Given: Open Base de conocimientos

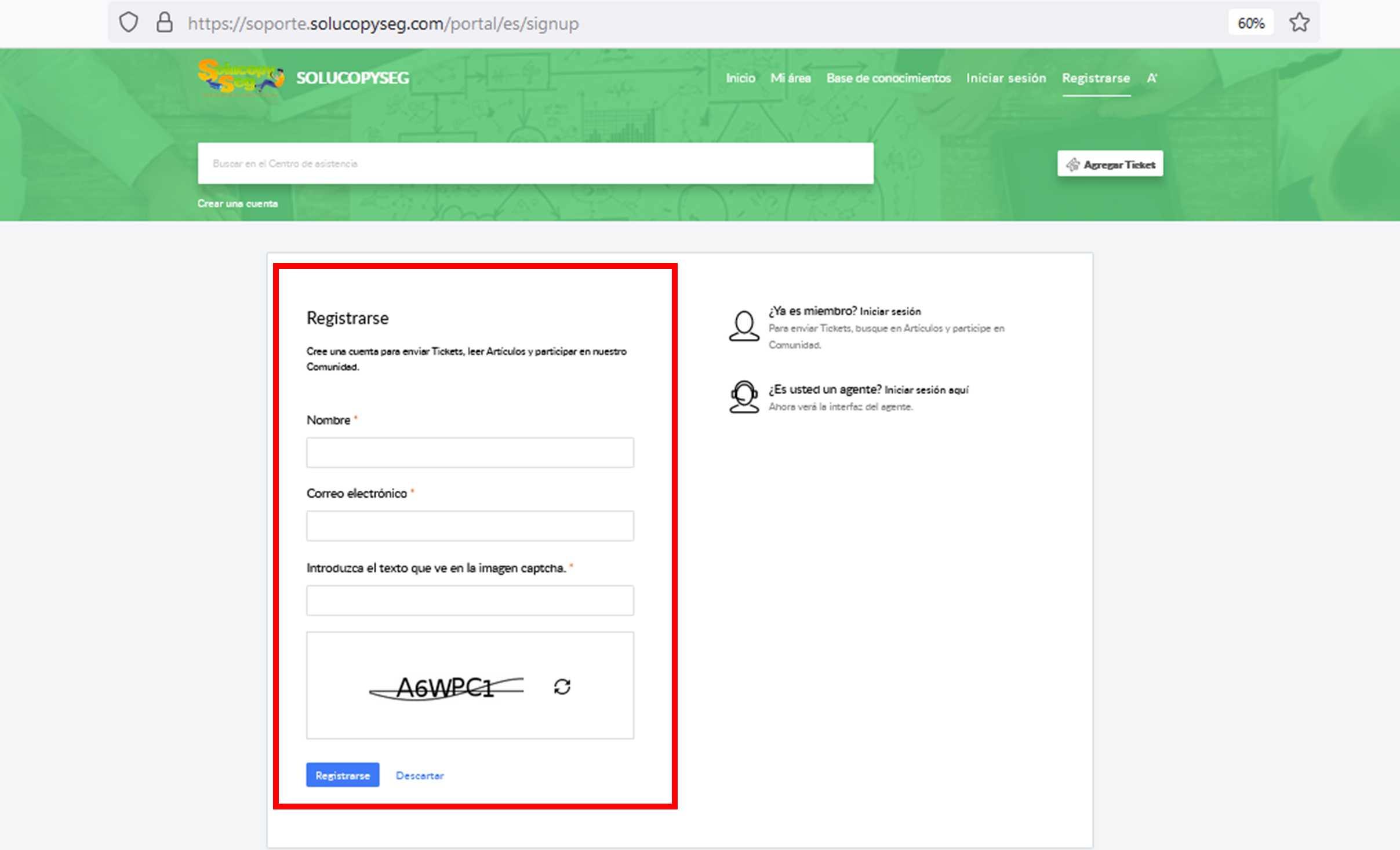Looking at the screenshot, I should (x=888, y=78).
